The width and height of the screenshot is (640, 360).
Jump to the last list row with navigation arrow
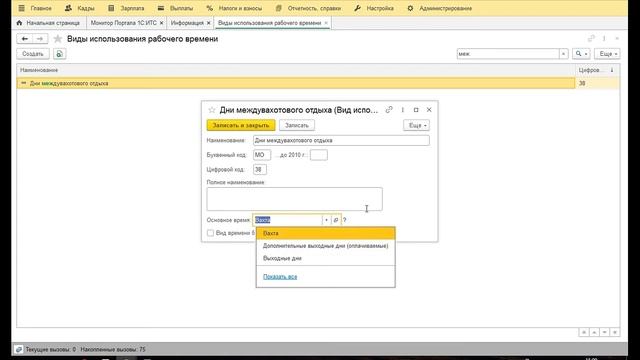tap(615, 332)
